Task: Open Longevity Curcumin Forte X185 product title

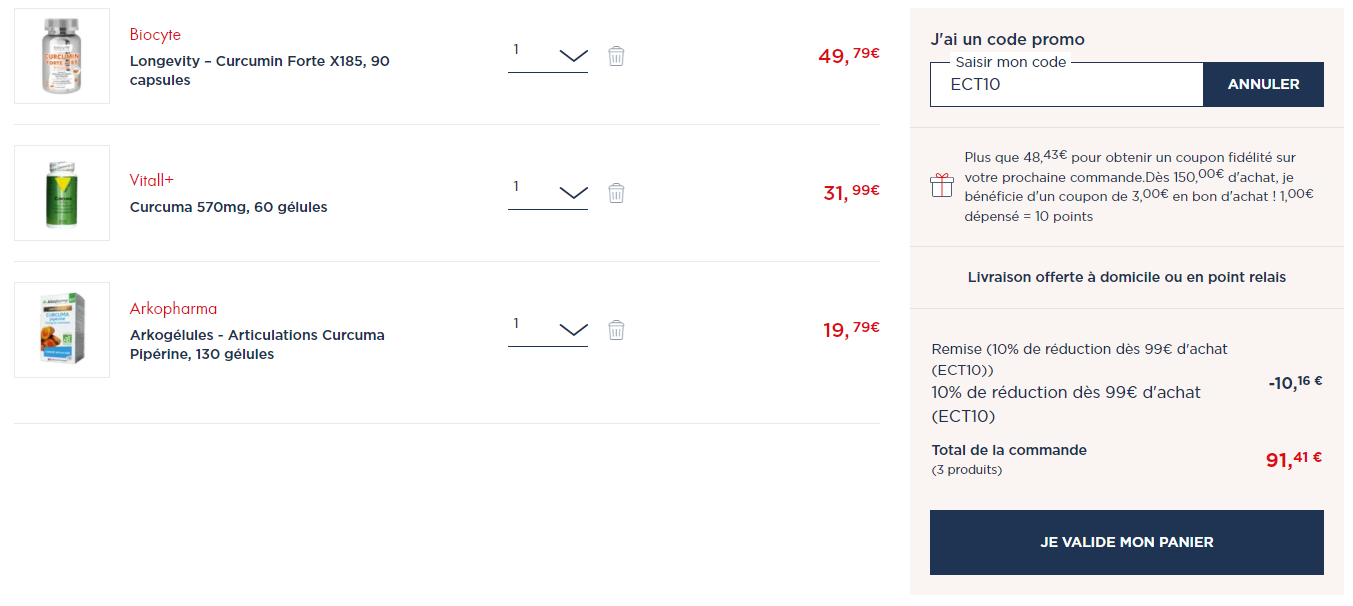Action: (x=260, y=71)
